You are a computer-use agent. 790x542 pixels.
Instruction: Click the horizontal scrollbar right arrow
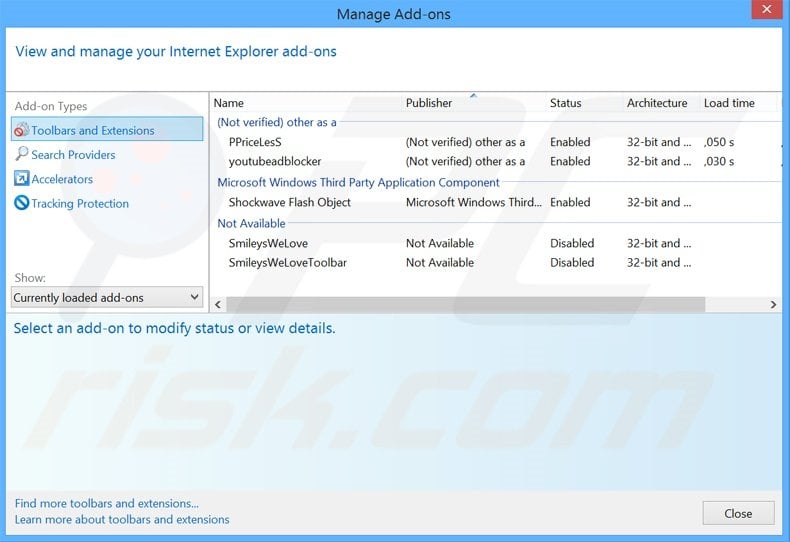pyautogui.click(x=773, y=304)
